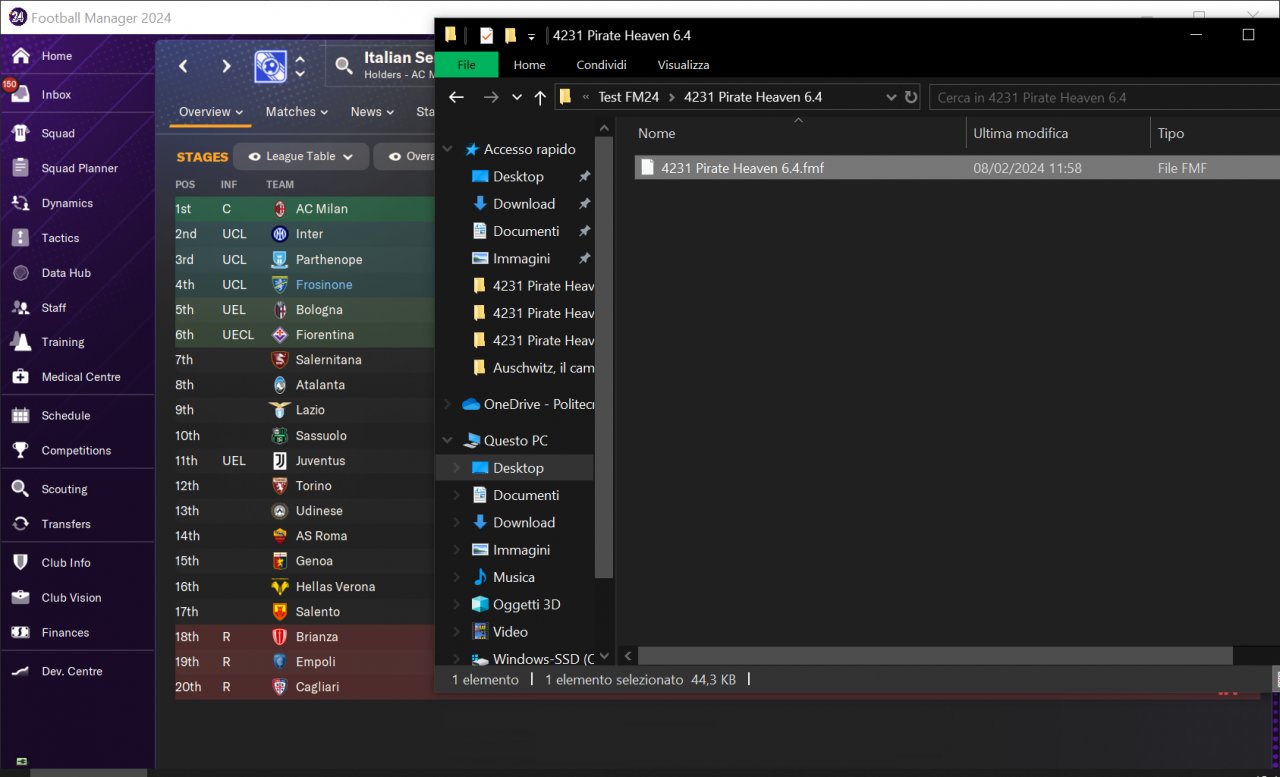Click the Schedule calendar icon
The height and width of the screenshot is (777, 1280).
(20, 415)
